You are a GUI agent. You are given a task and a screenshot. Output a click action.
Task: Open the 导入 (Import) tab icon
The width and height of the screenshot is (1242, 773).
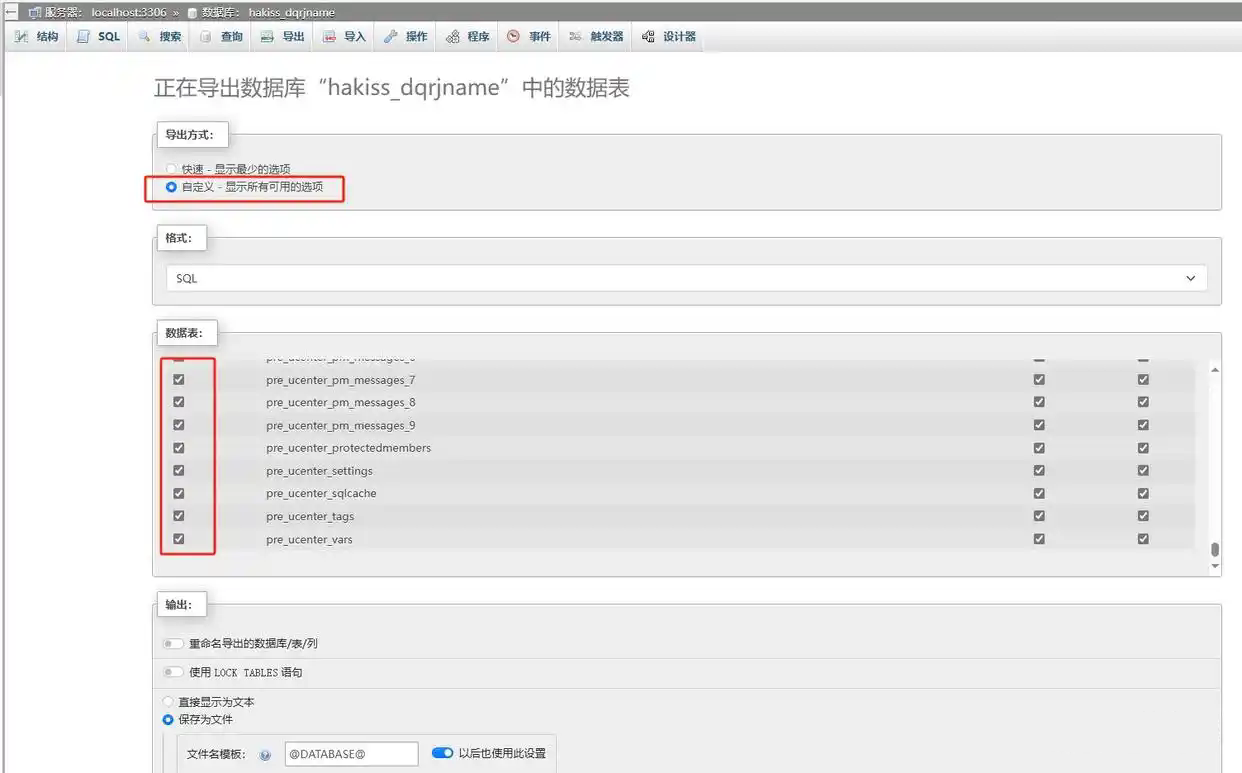tap(329, 37)
